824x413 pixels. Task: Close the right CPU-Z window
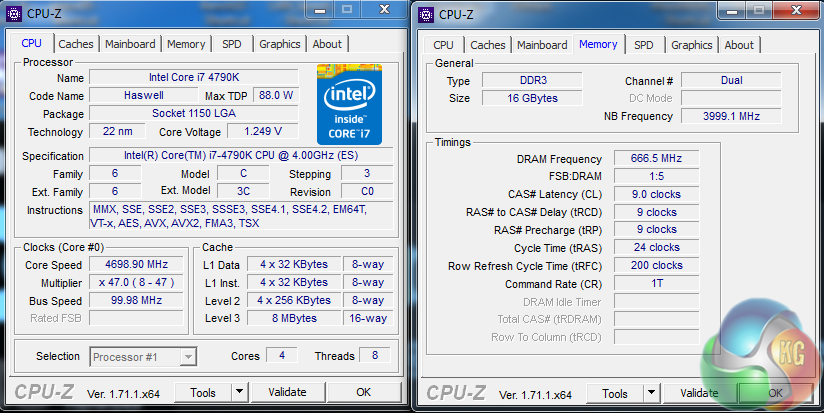(x=797, y=10)
